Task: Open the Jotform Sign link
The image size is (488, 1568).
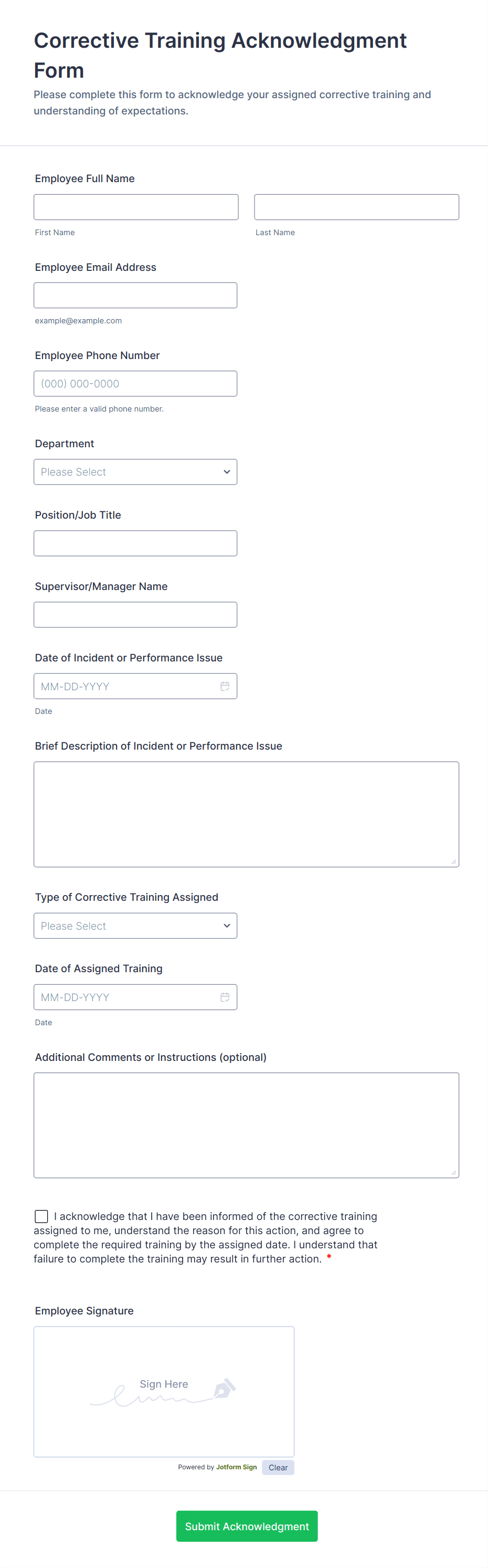Action: (236, 1467)
